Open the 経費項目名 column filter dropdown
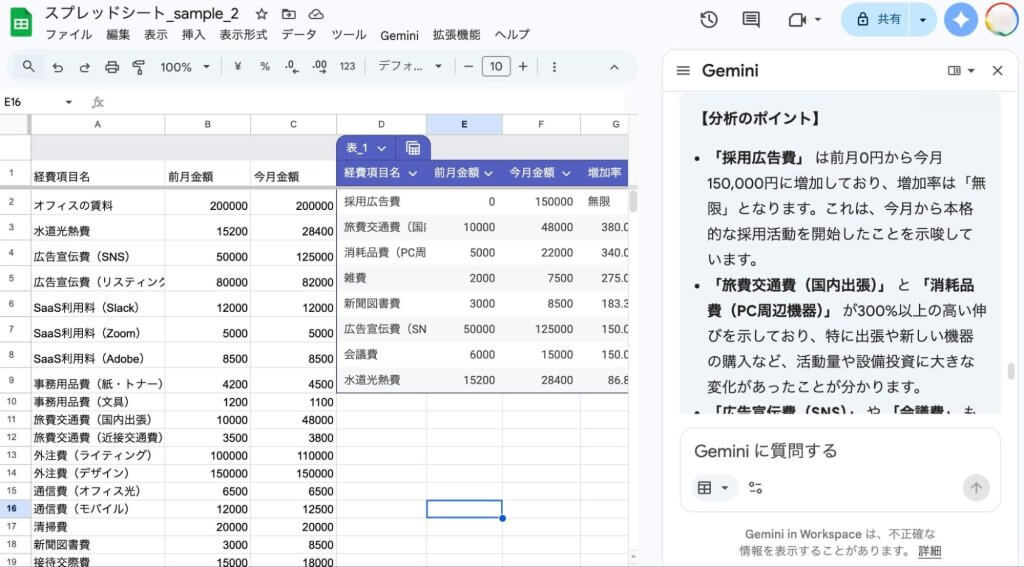This screenshot has height=567, width=1024. coord(412,173)
